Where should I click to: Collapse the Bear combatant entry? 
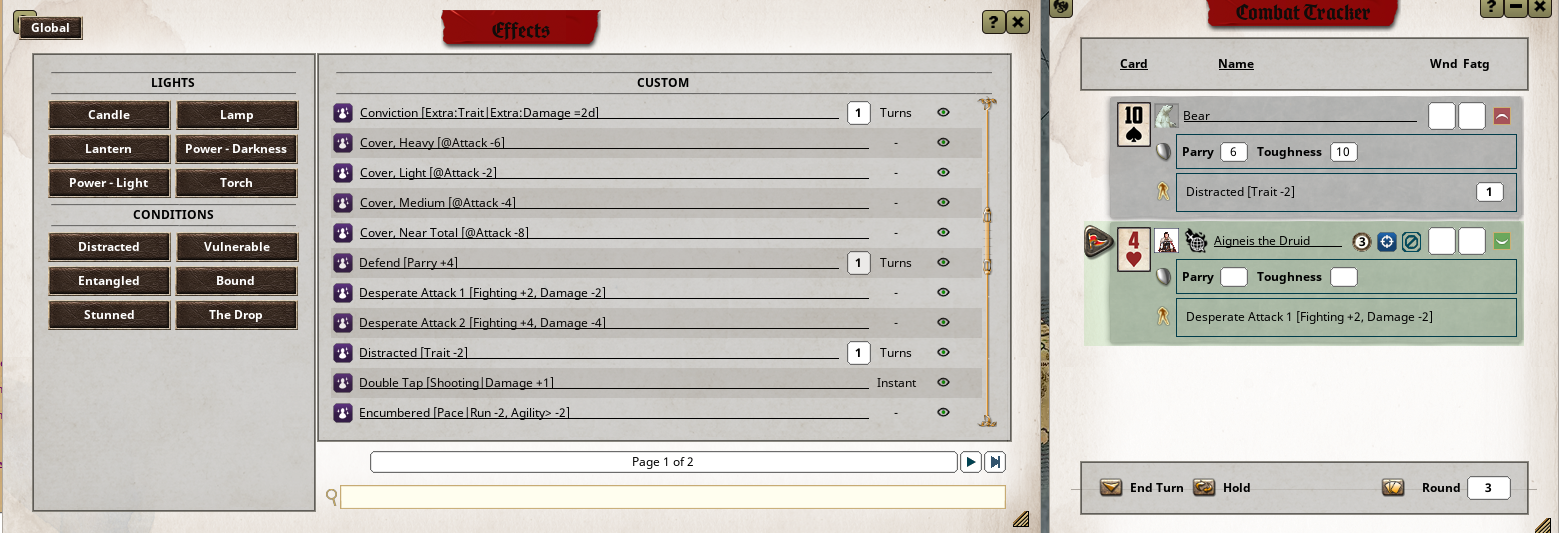pyautogui.click(x=1501, y=117)
